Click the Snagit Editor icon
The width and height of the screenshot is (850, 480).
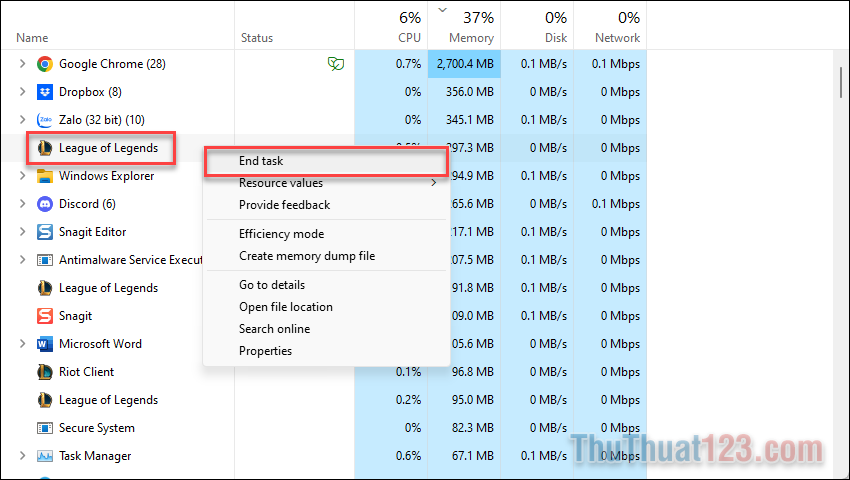pyautogui.click(x=45, y=232)
